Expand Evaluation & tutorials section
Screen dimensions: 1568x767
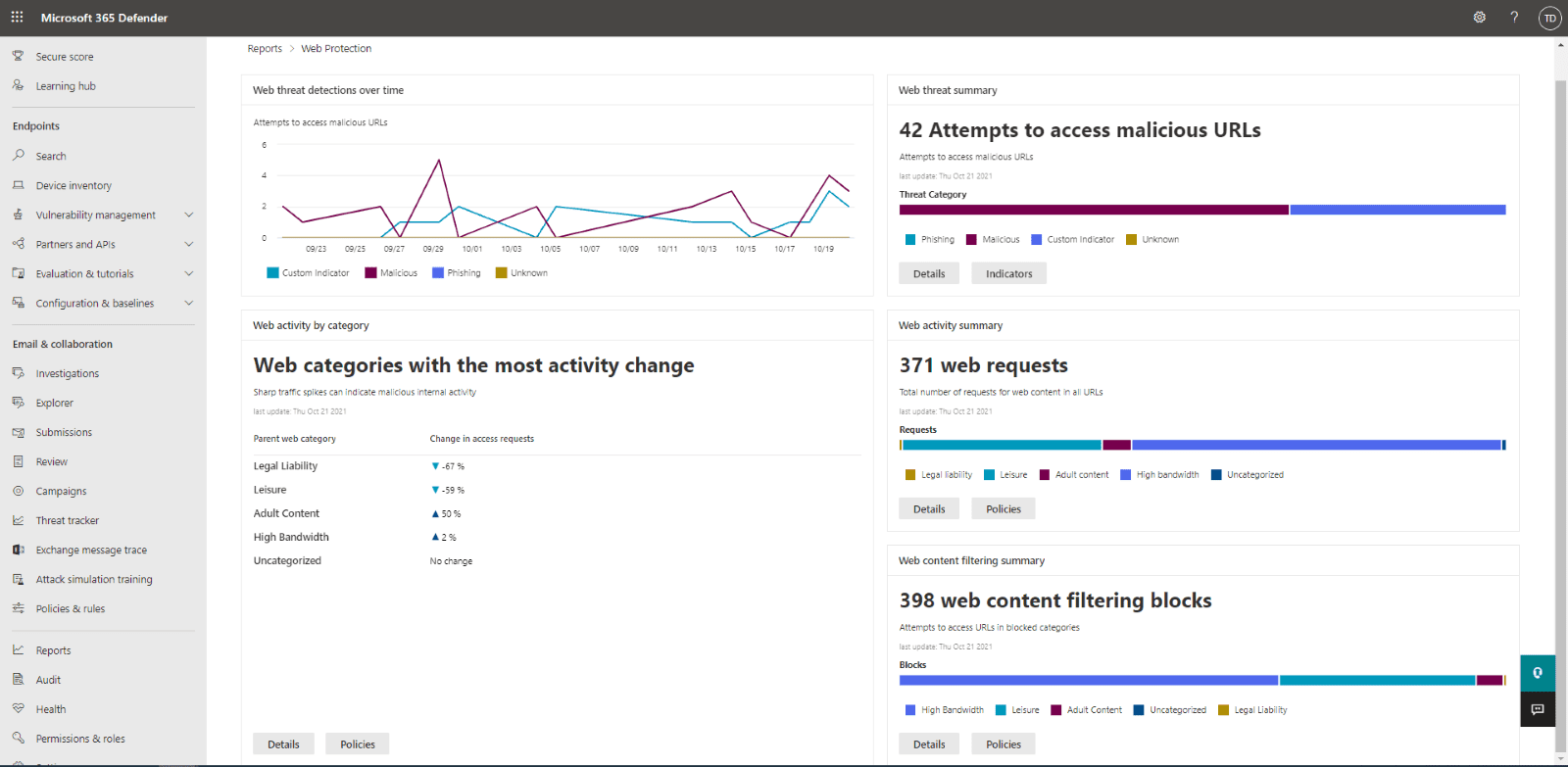pos(103,273)
